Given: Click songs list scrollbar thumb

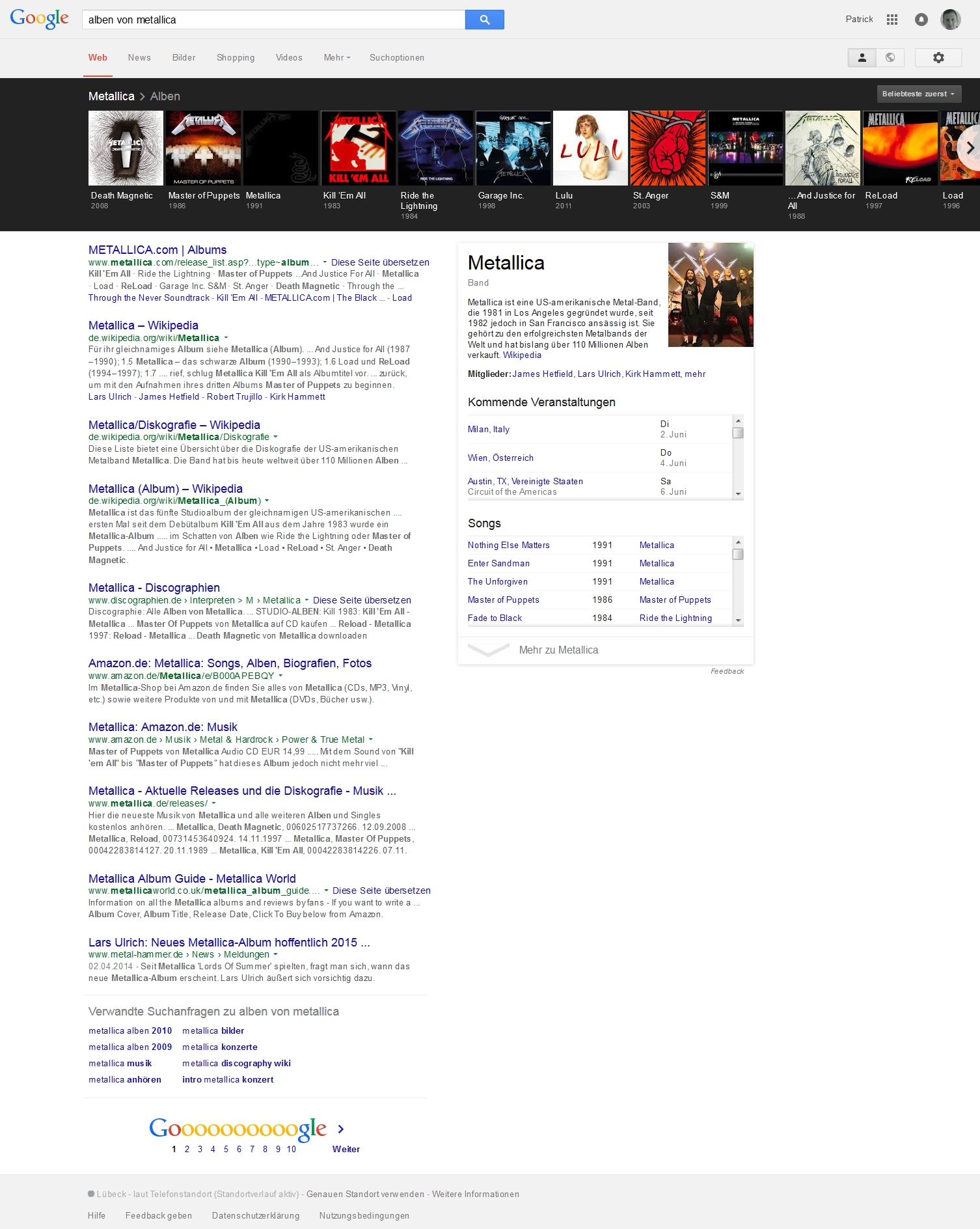Looking at the screenshot, I should (x=738, y=555).
